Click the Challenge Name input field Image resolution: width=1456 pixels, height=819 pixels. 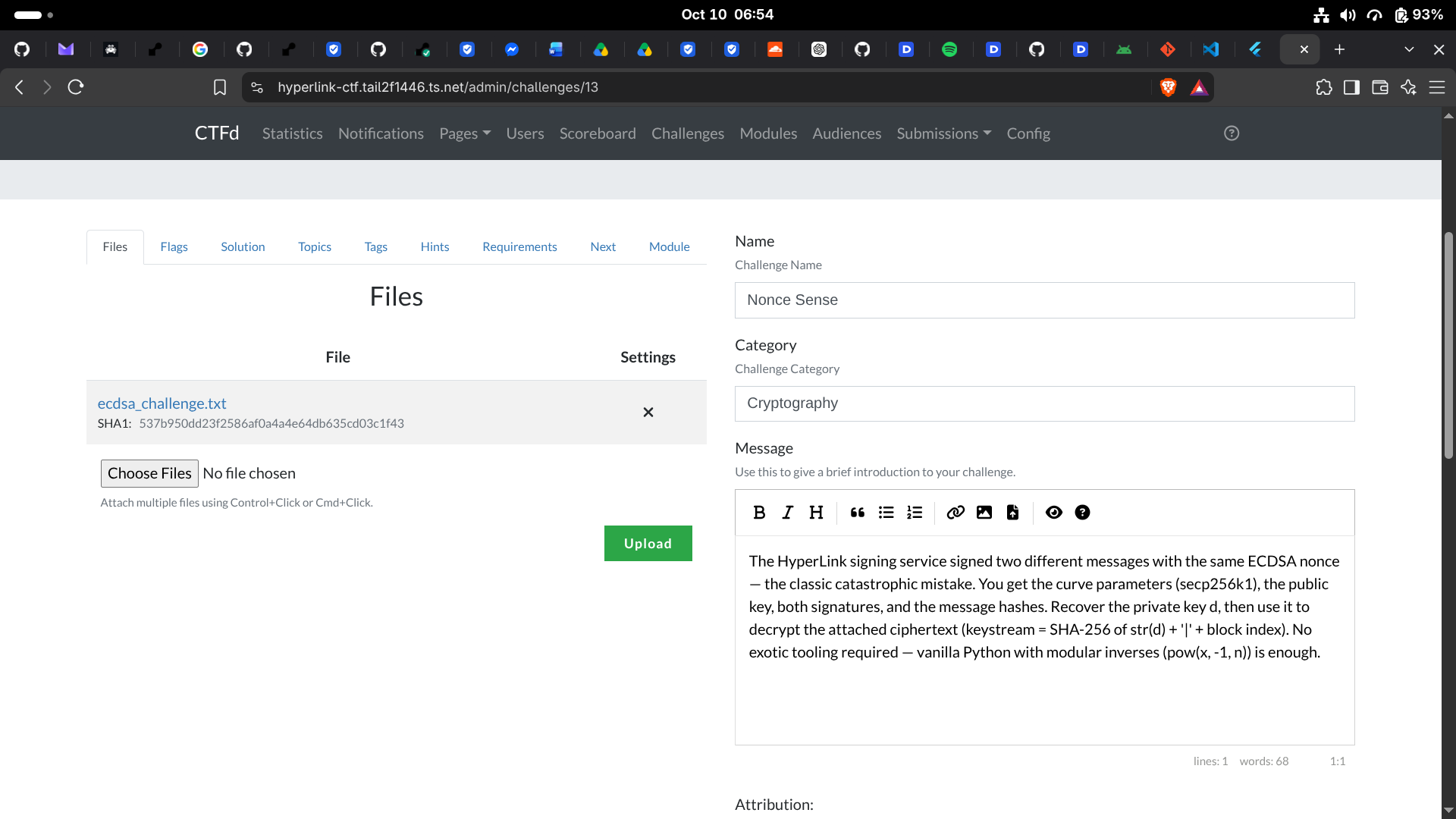click(1044, 300)
